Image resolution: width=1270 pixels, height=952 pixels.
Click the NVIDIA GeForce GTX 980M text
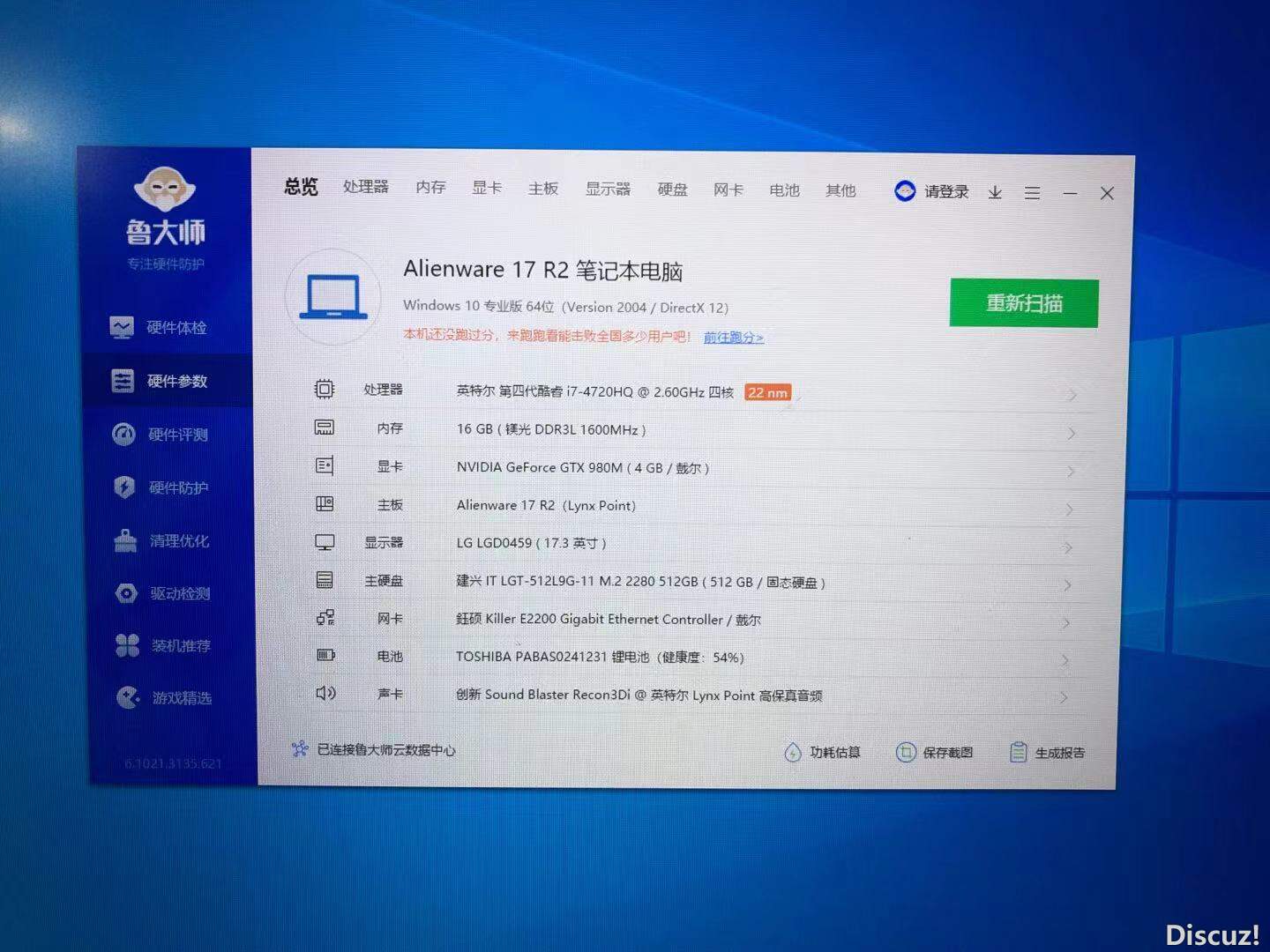[x=583, y=467]
